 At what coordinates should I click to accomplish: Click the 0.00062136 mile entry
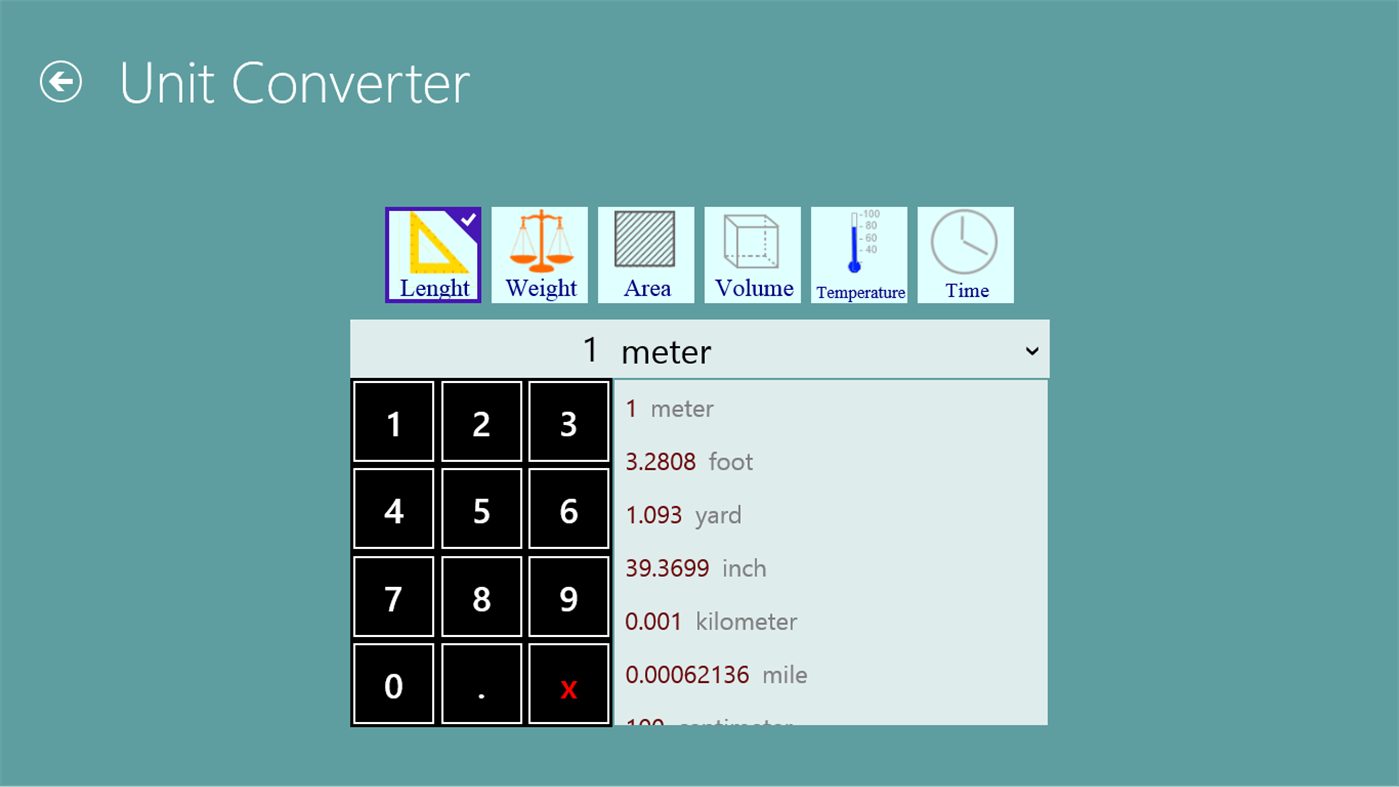[x=715, y=674]
